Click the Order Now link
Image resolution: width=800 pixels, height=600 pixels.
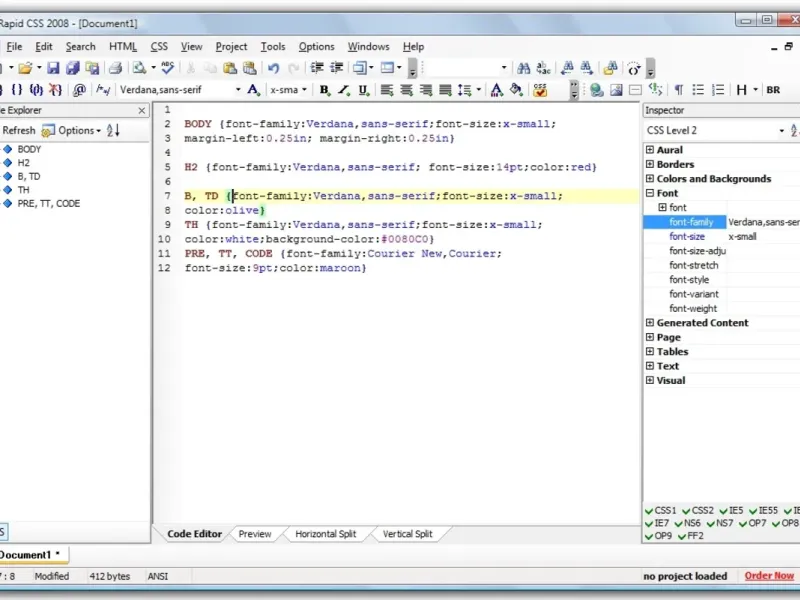[x=769, y=576]
